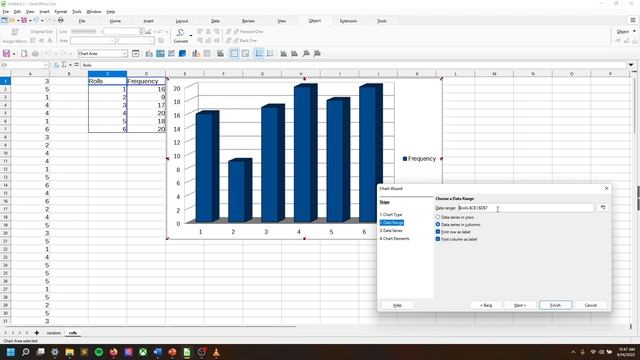Open the Convert dropdown arrow in ribbon
This screenshot has width=640, height=360.
pyautogui.click(x=191, y=36)
